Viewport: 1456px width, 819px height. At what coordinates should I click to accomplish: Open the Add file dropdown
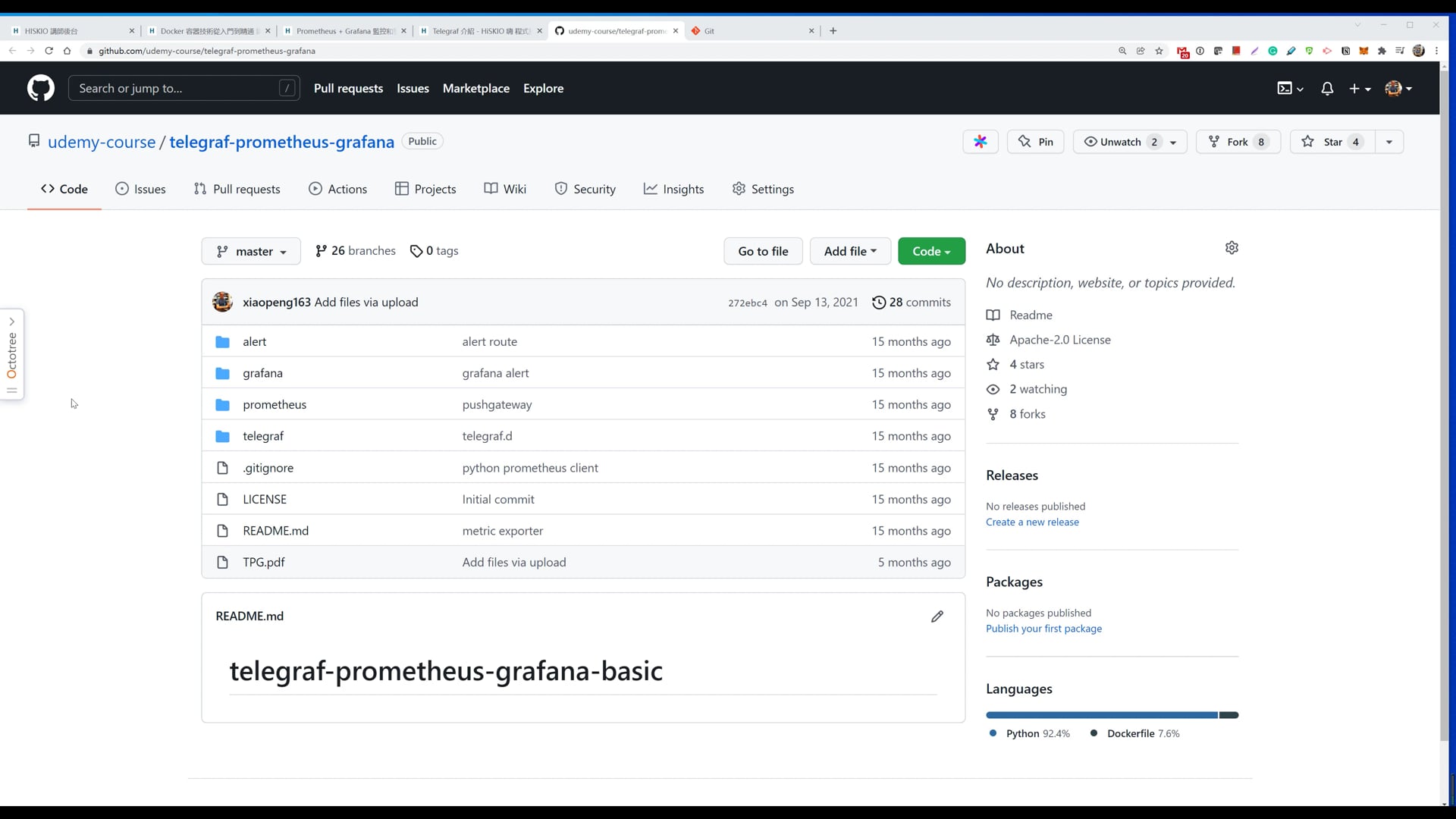pos(850,251)
